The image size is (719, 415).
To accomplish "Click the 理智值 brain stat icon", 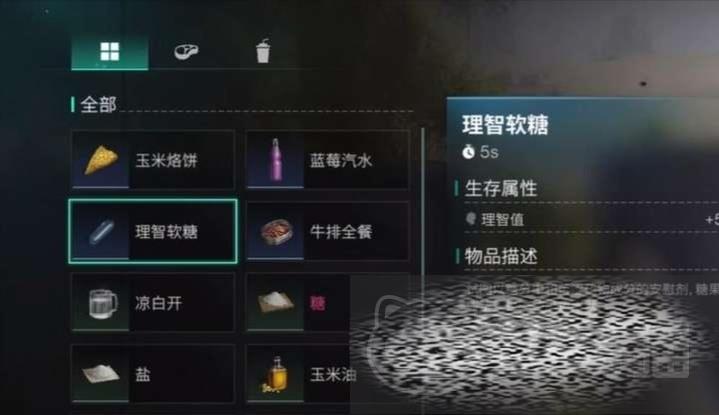I will coord(471,219).
